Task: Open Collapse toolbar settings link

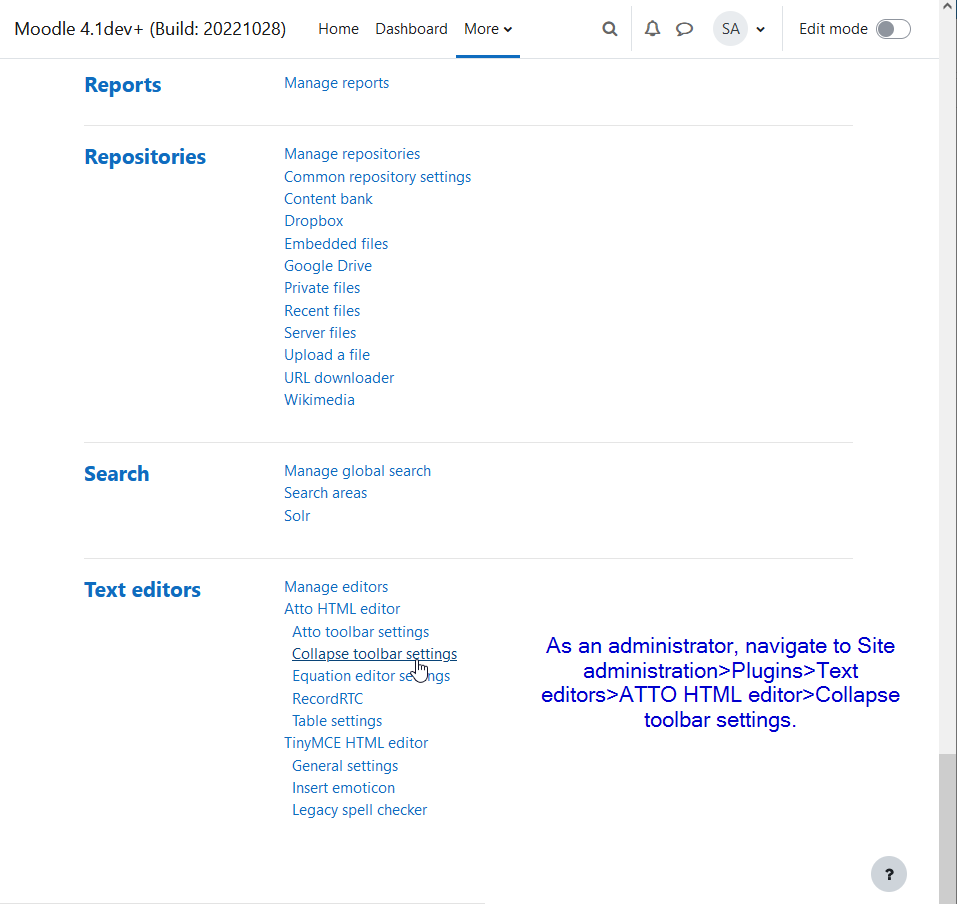Action: pos(374,654)
